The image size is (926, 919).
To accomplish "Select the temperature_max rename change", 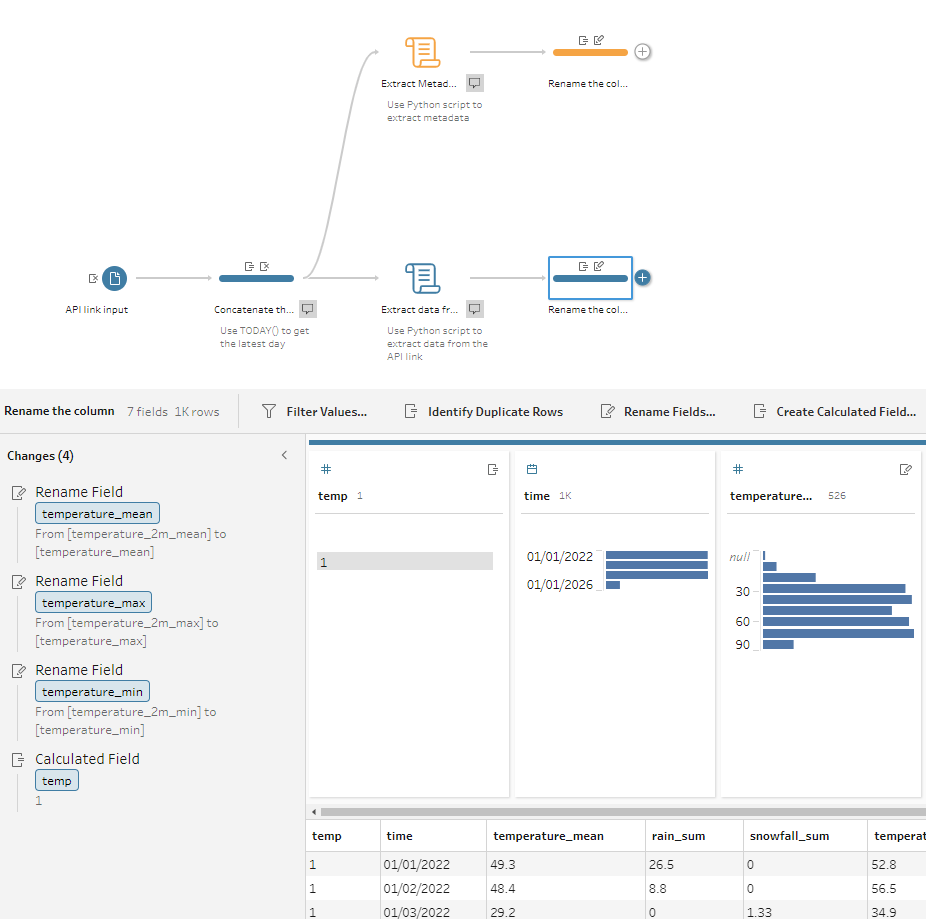I will tap(93, 603).
